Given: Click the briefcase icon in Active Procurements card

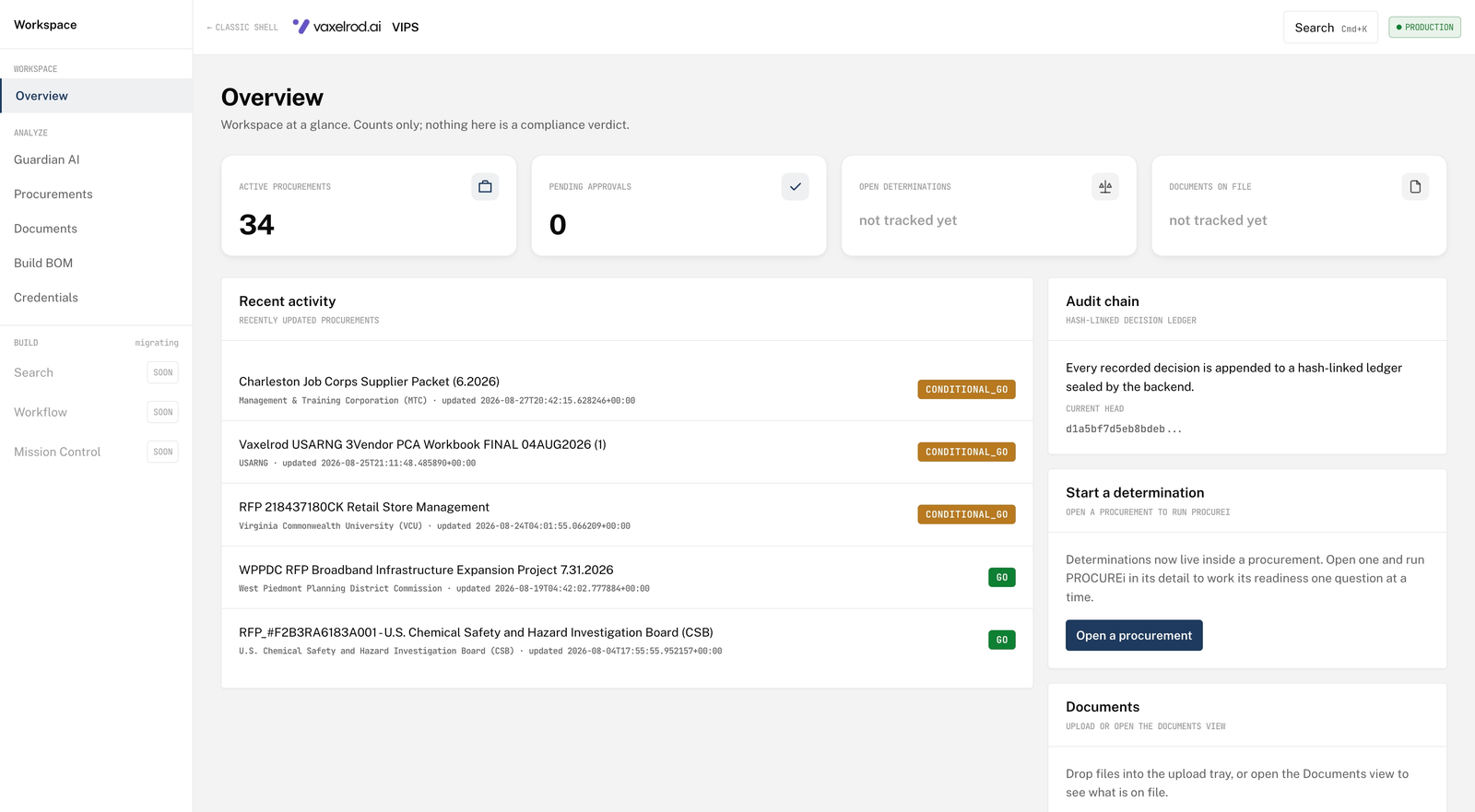Looking at the screenshot, I should pyautogui.click(x=485, y=187).
